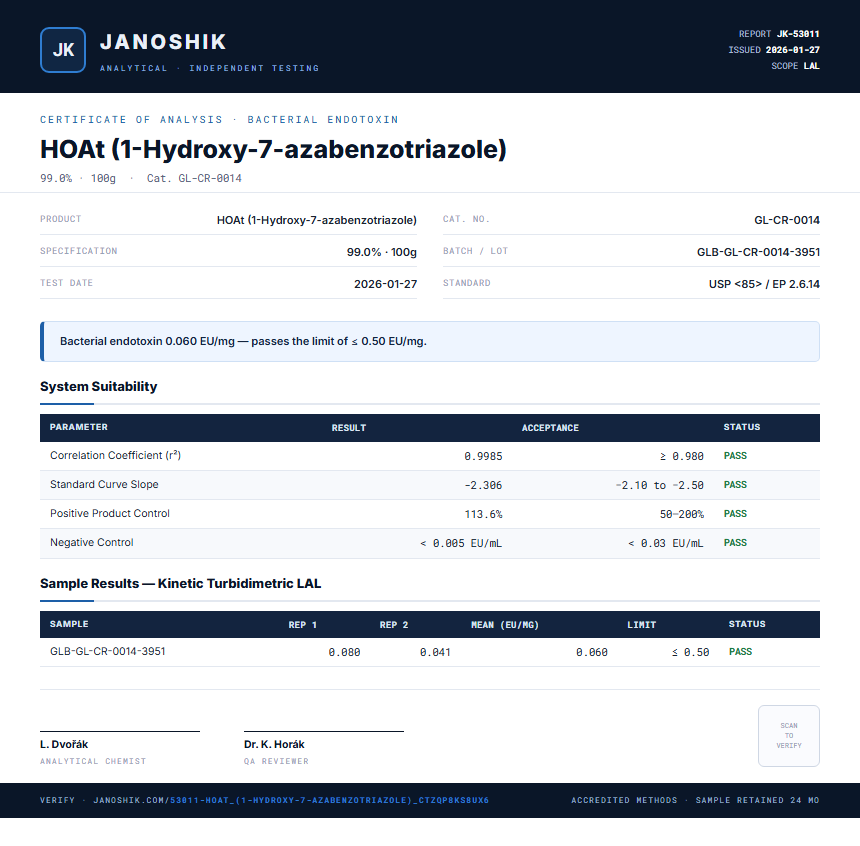Click the Test Date value 2026-01-27
Screen dimensions: 860x846
point(386,284)
